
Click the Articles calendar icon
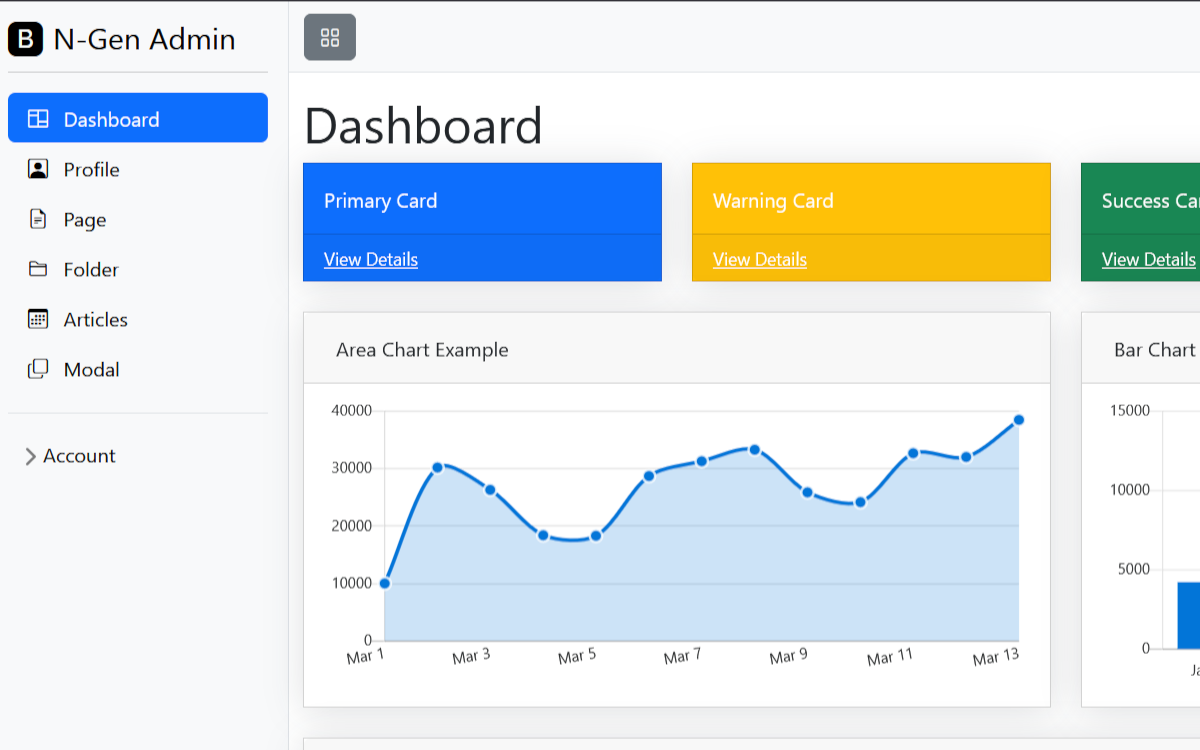coord(38,319)
